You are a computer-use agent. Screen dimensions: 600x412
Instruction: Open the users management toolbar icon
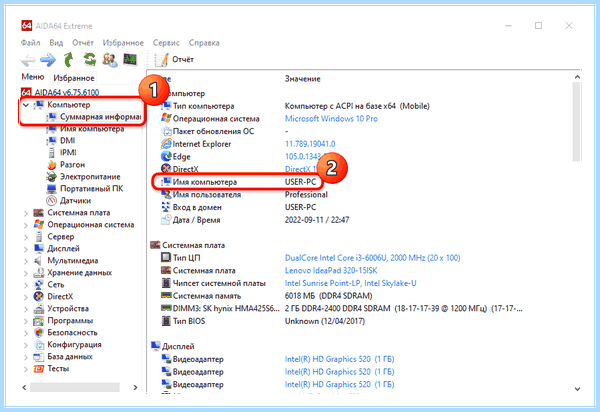[x=110, y=60]
